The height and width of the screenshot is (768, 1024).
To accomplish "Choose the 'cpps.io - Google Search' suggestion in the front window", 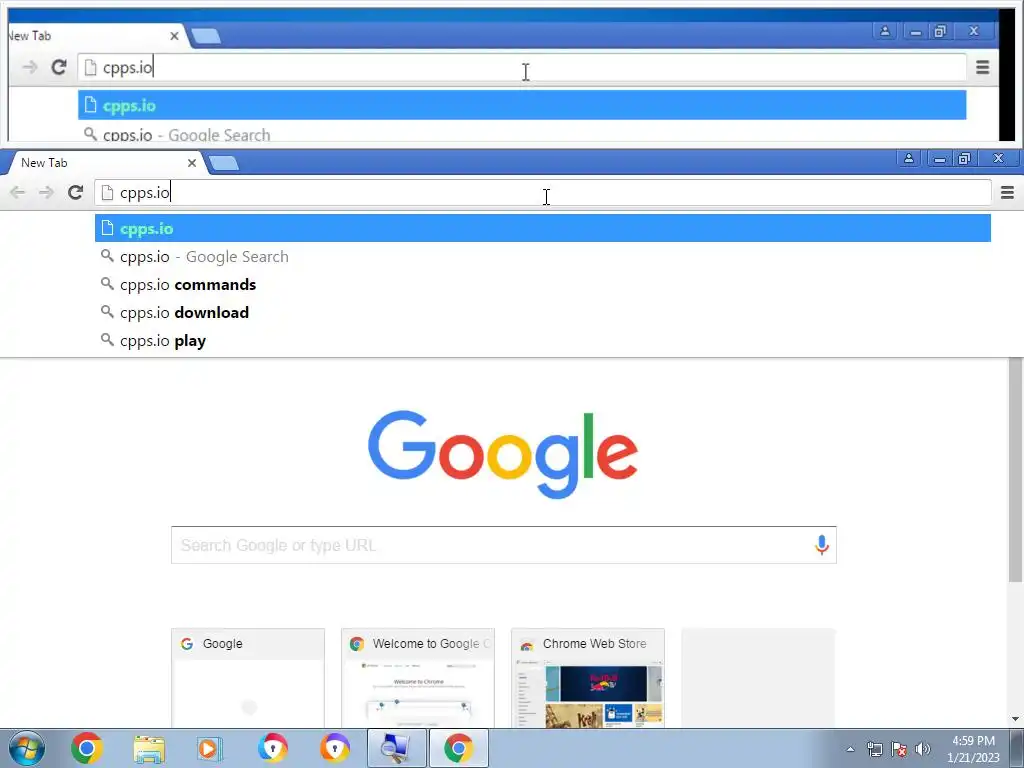I will click(x=543, y=257).
